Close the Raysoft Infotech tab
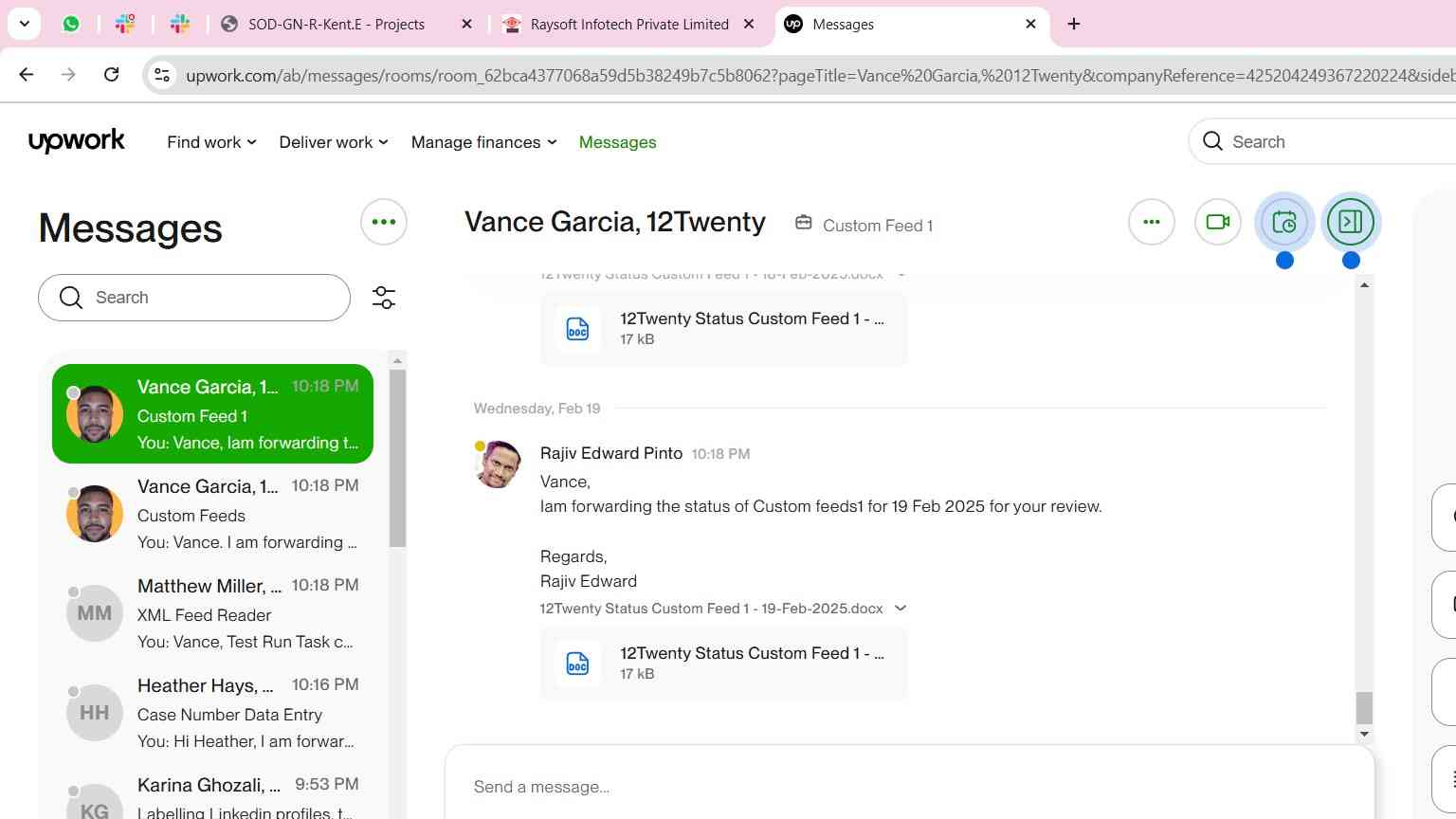 click(749, 24)
